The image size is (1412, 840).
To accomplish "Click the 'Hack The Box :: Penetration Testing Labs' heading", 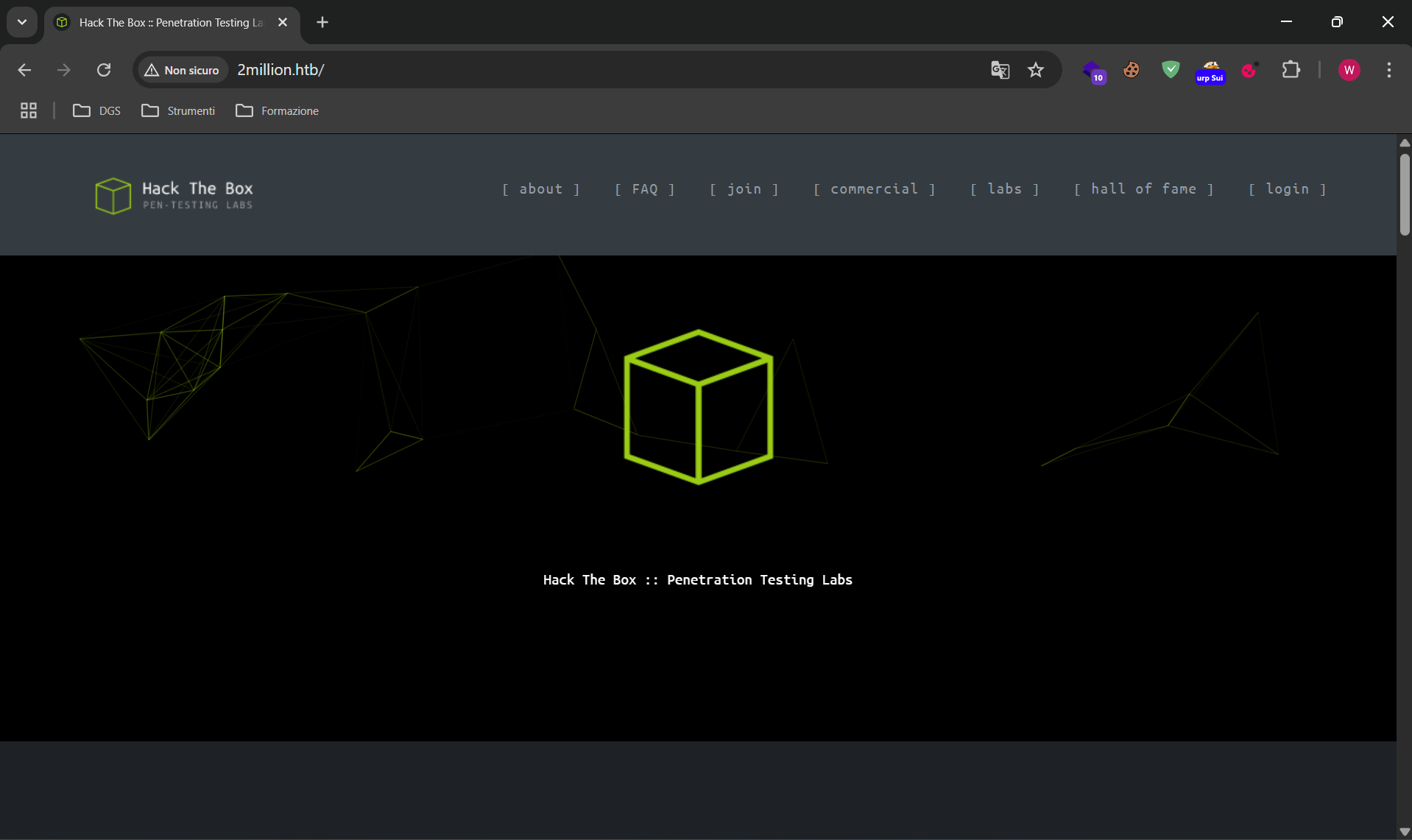I will coord(698,580).
